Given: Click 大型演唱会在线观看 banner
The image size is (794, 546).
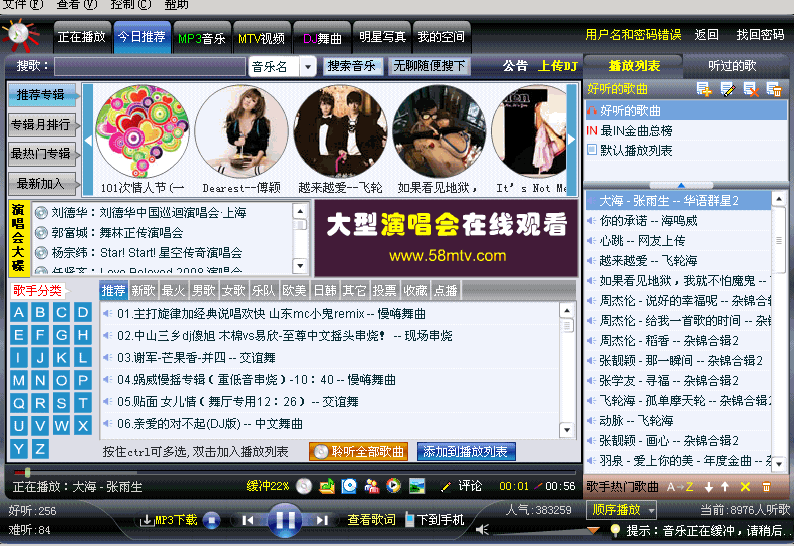Looking at the screenshot, I should click(x=446, y=238).
